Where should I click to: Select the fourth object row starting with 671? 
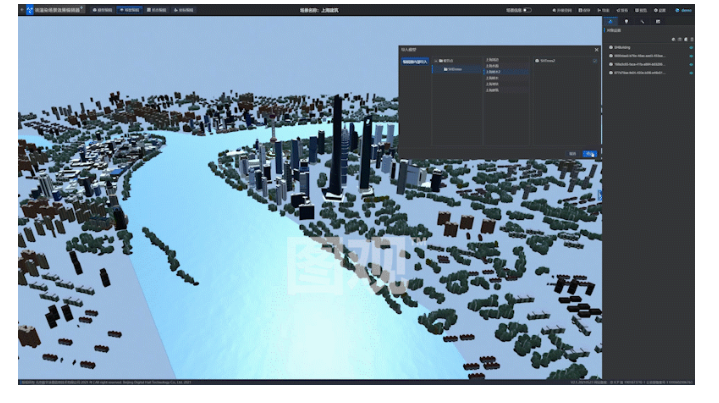click(x=649, y=72)
